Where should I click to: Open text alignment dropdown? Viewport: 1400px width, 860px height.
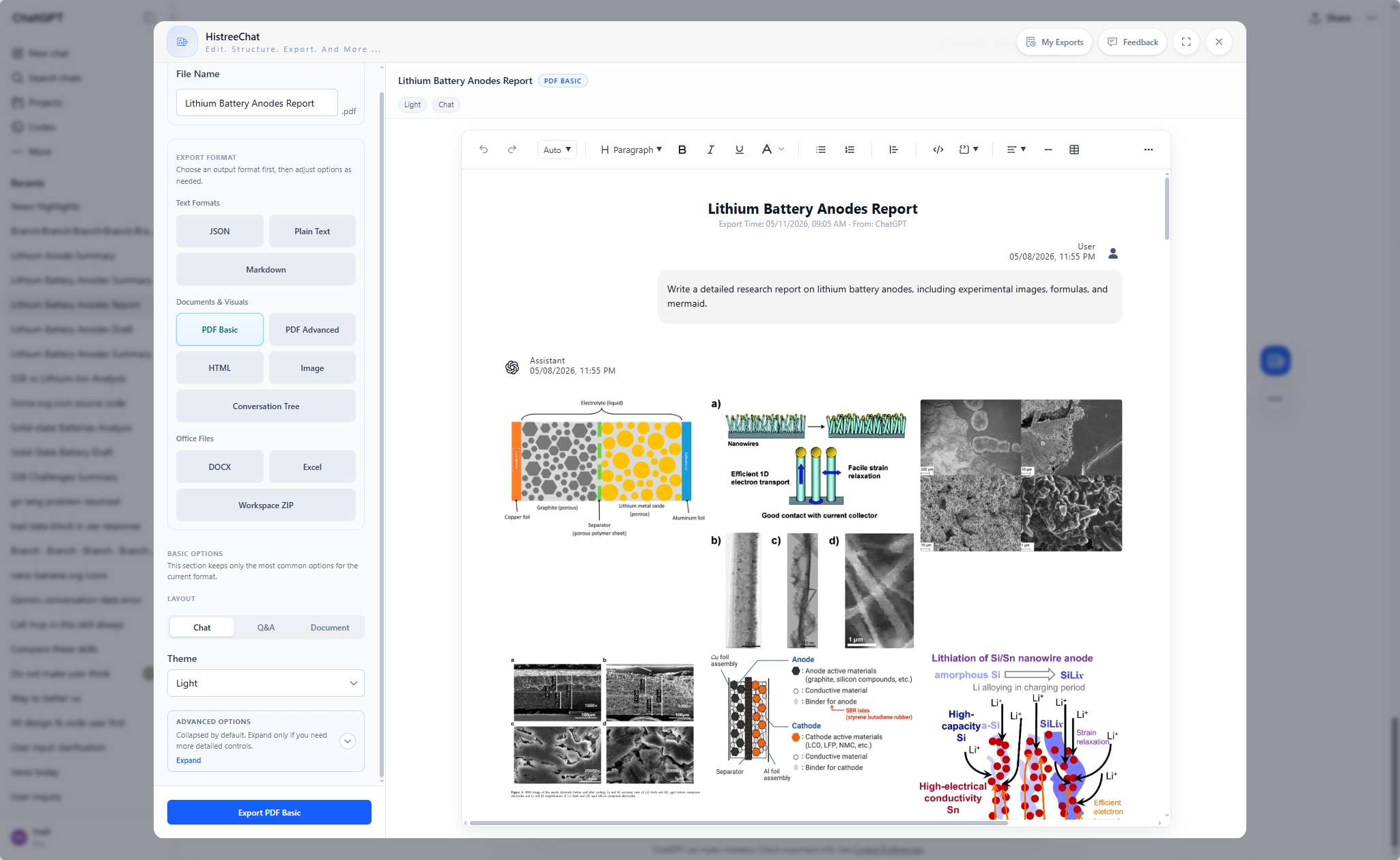(1016, 150)
